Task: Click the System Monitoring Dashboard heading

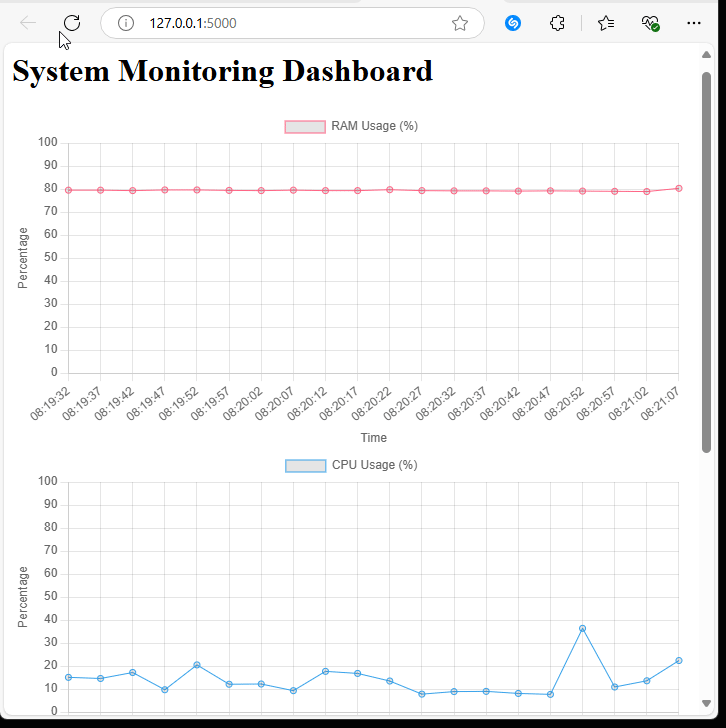Action: 222,71
